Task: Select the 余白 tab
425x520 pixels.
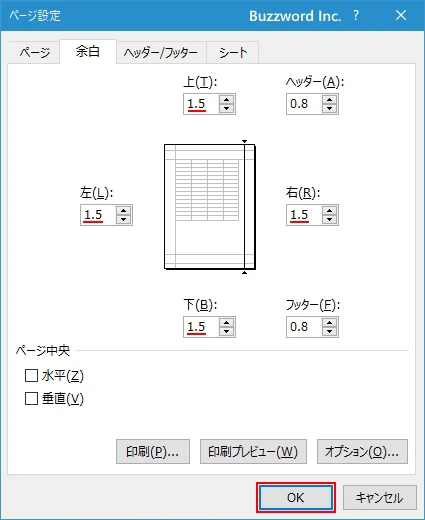Action: pyautogui.click(x=88, y=52)
